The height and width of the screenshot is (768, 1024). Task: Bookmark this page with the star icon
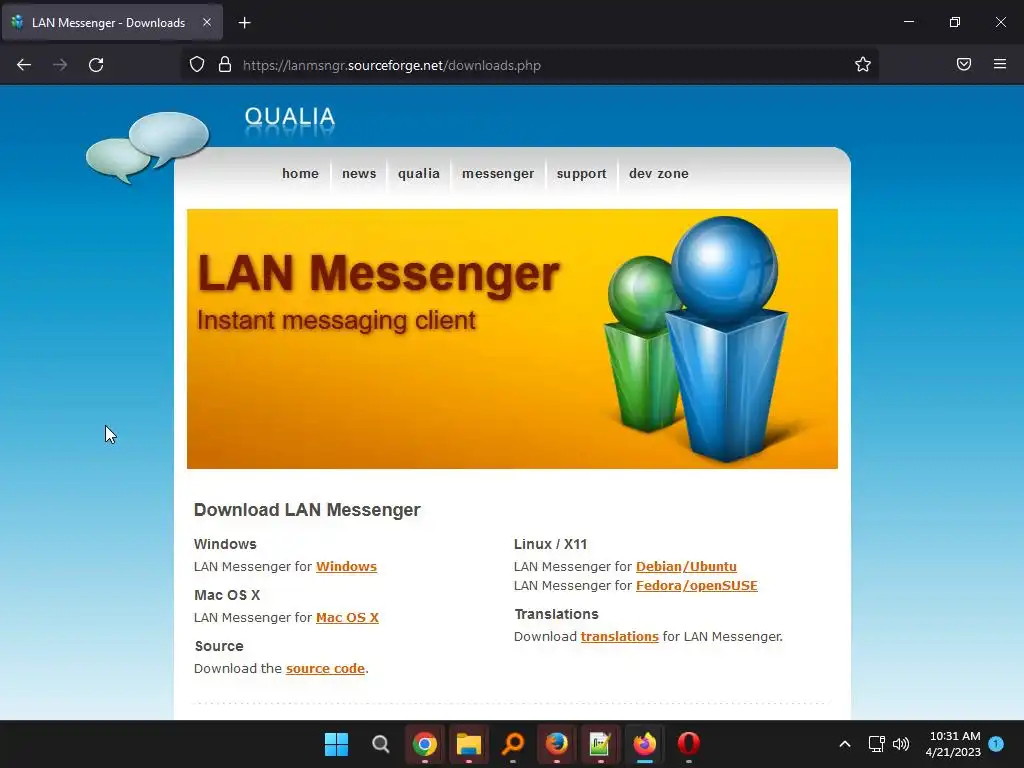pyautogui.click(x=863, y=65)
